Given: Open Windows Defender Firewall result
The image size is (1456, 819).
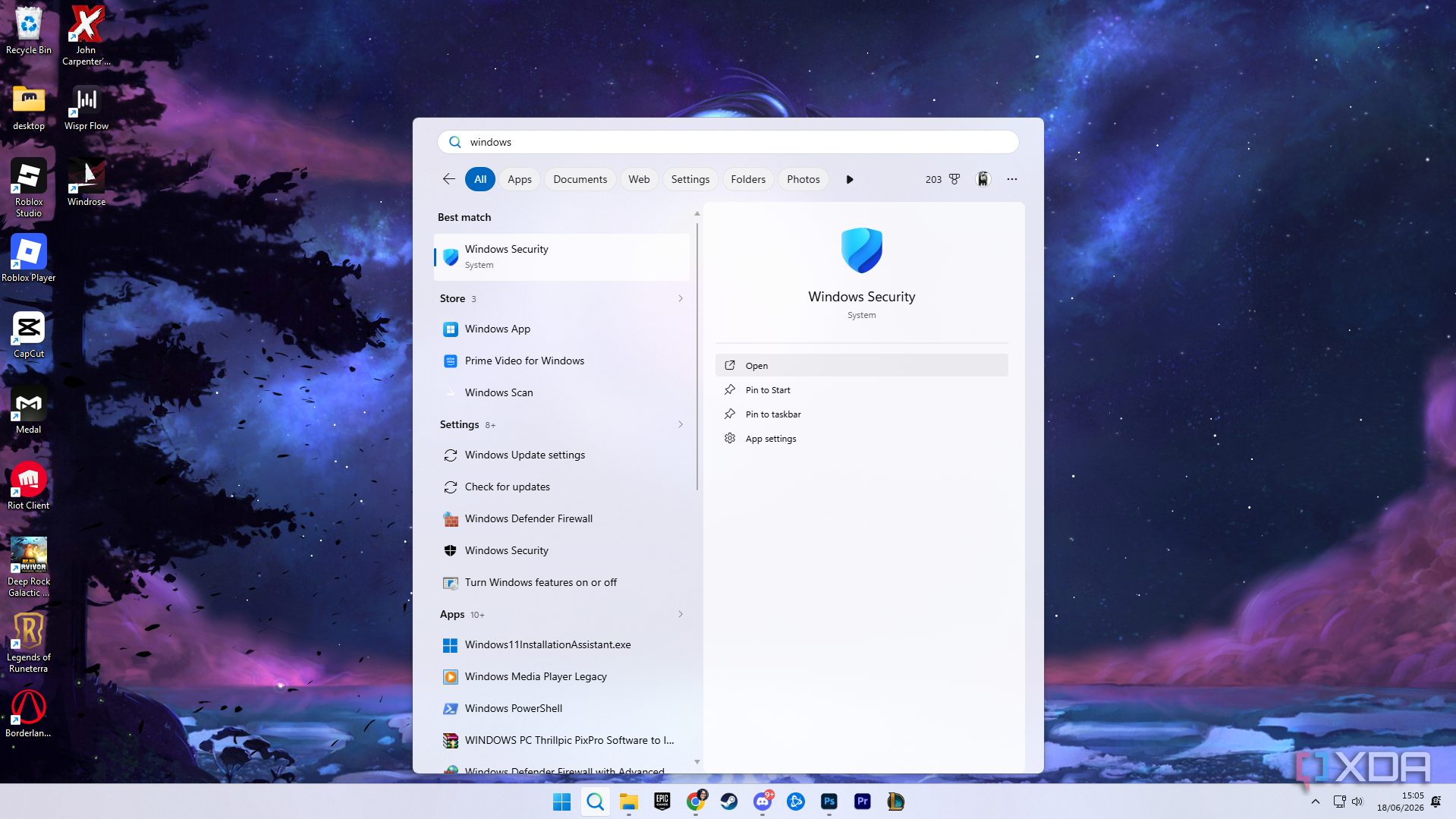Looking at the screenshot, I should click(561, 518).
